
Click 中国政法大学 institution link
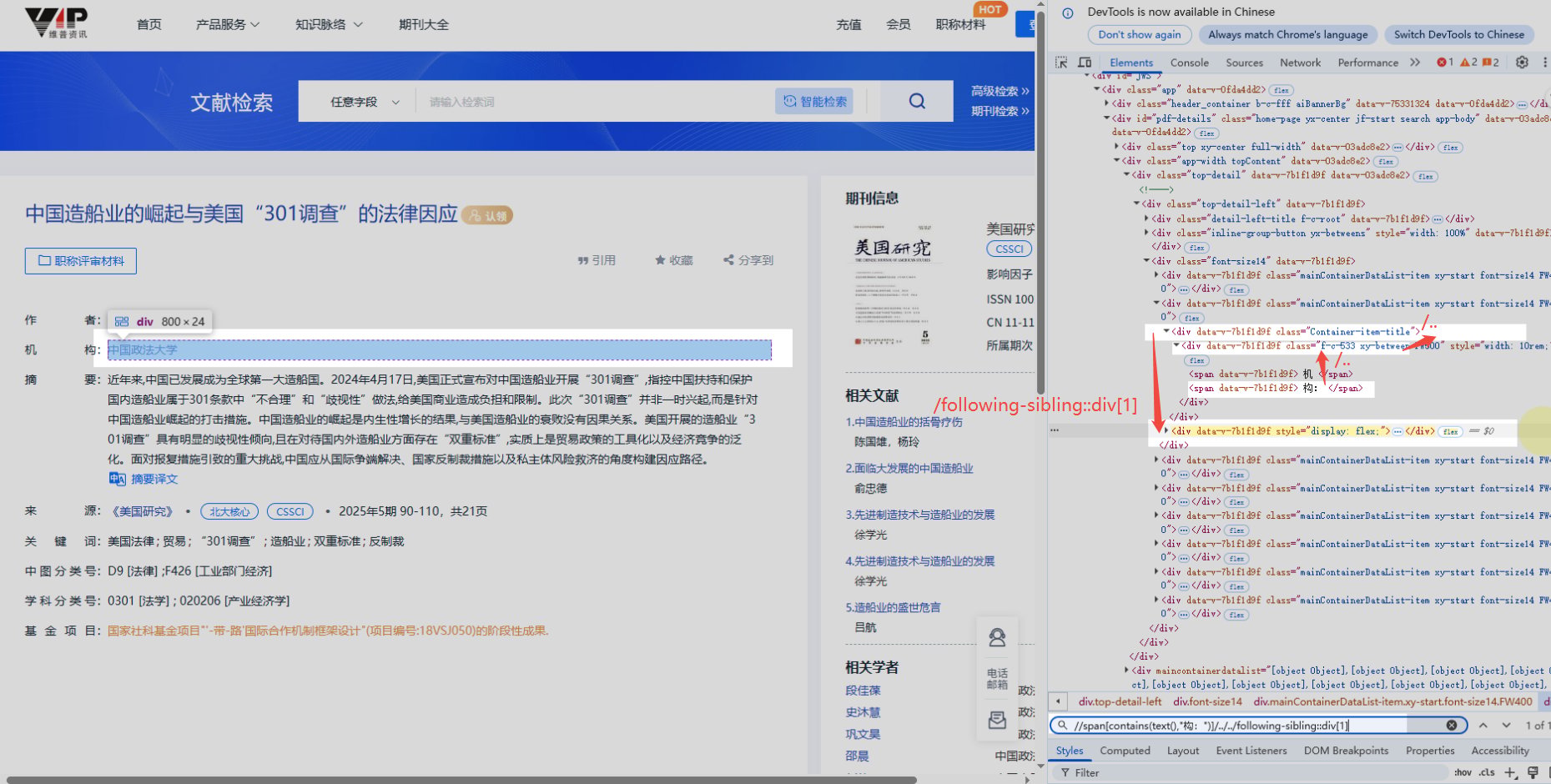pyautogui.click(x=143, y=349)
